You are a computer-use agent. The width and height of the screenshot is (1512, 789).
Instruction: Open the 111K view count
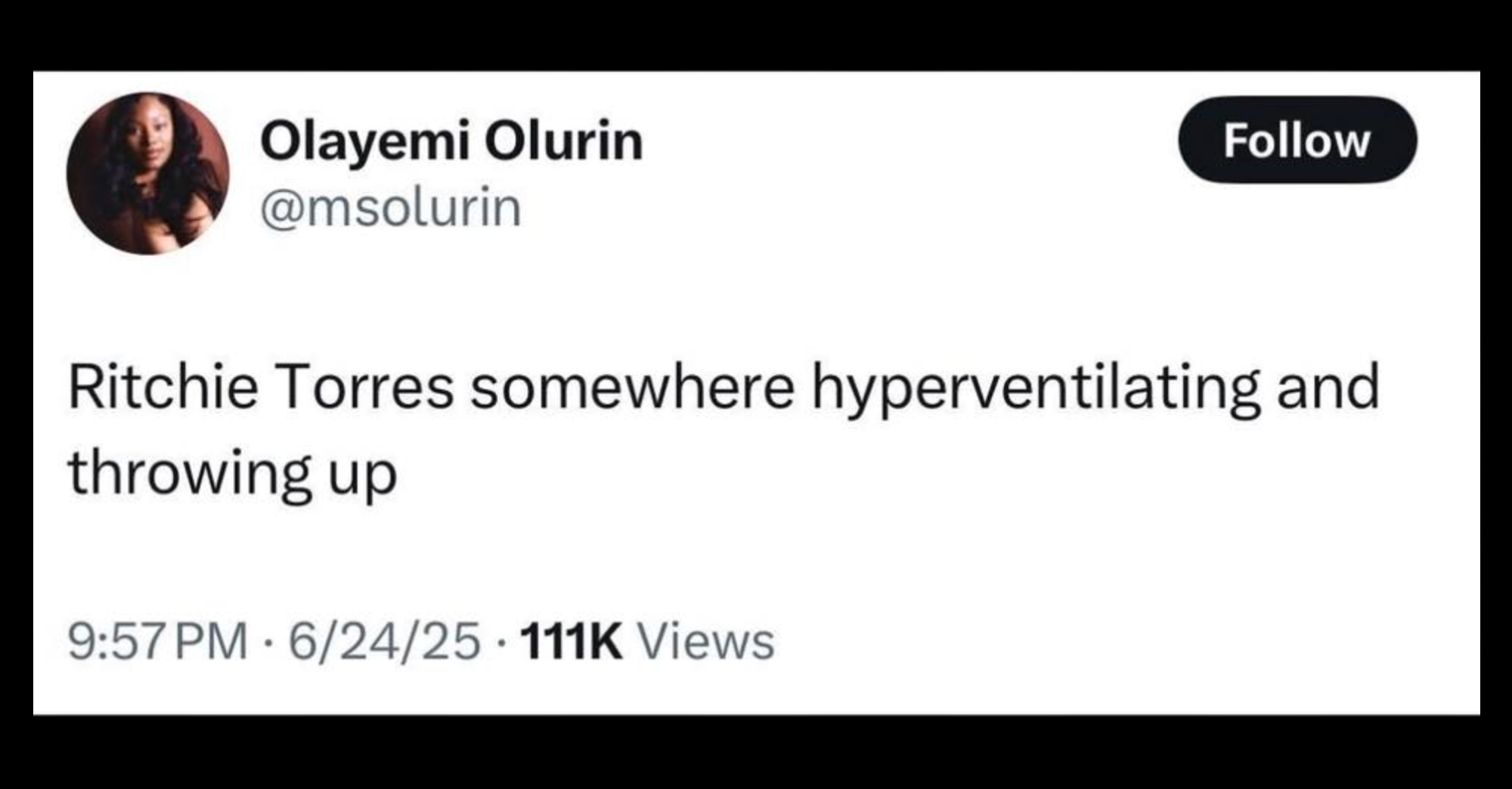[x=572, y=641]
